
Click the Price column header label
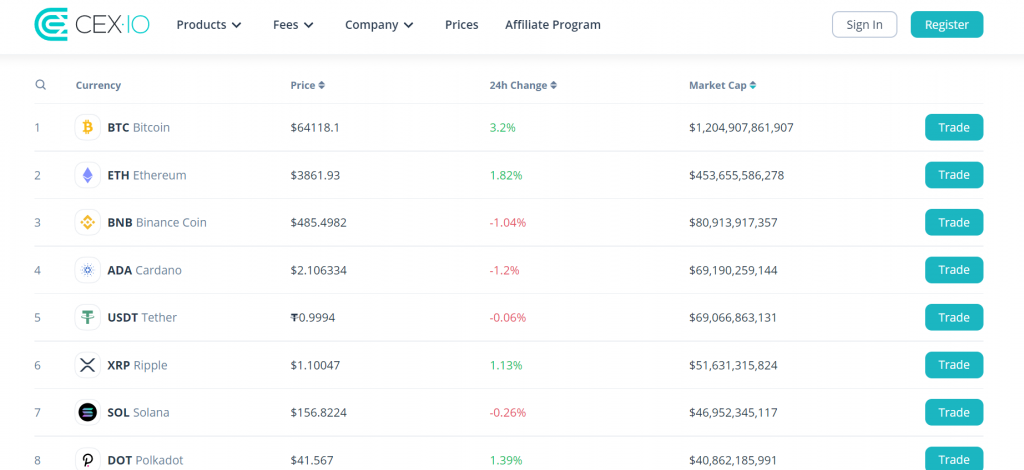point(303,86)
